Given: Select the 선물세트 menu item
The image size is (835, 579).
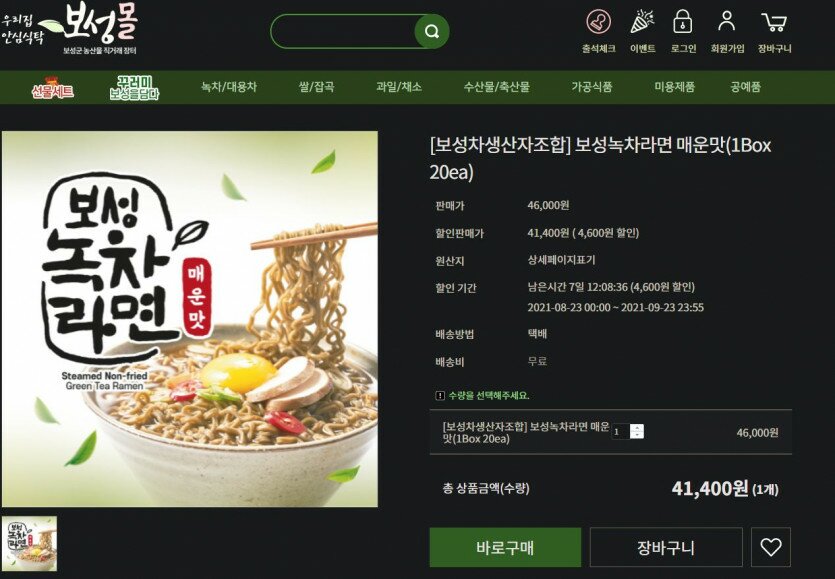Looking at the screenshot, I should [x=52, y=88].
